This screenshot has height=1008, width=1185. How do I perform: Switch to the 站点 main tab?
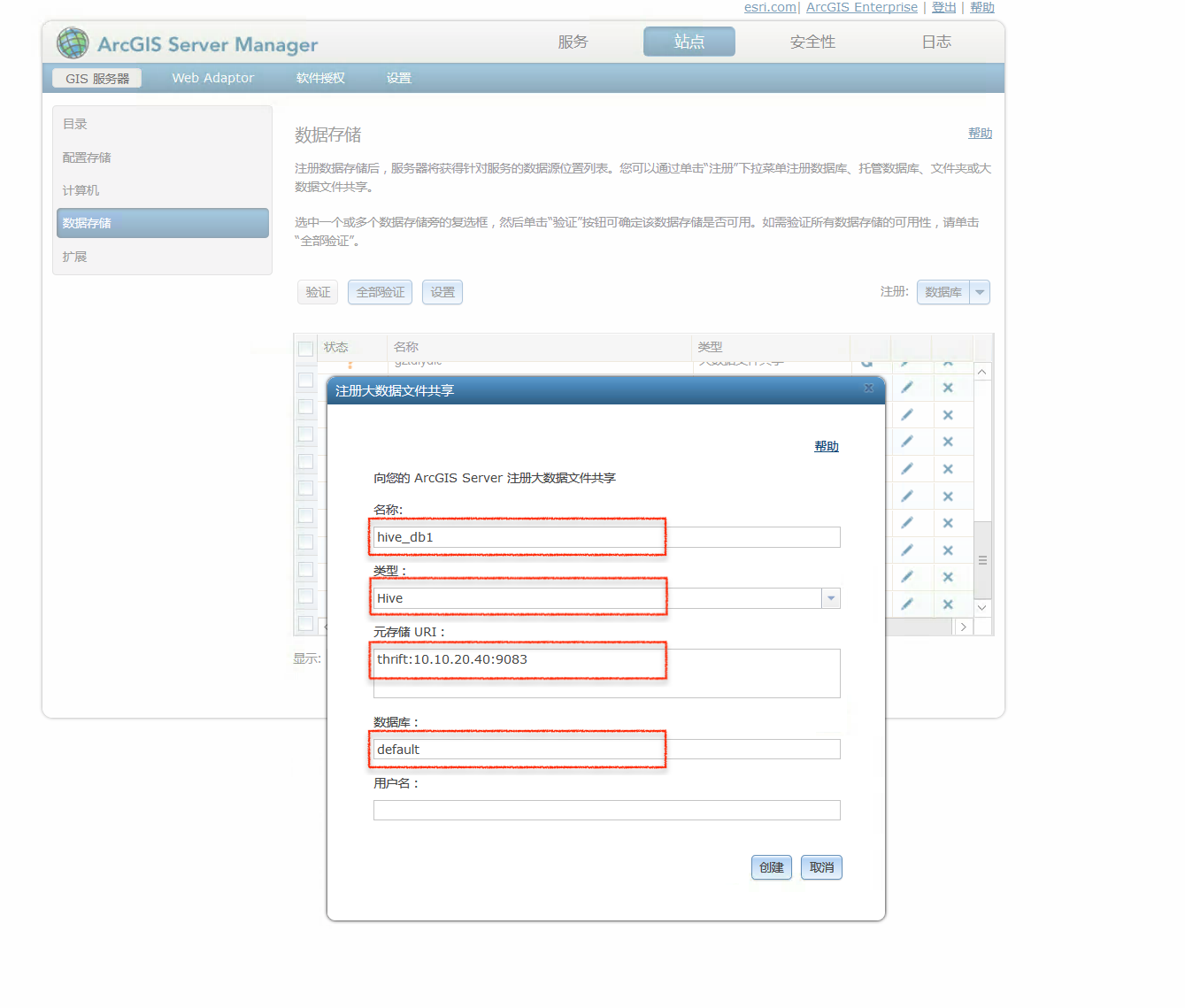[x=689, y=42]
